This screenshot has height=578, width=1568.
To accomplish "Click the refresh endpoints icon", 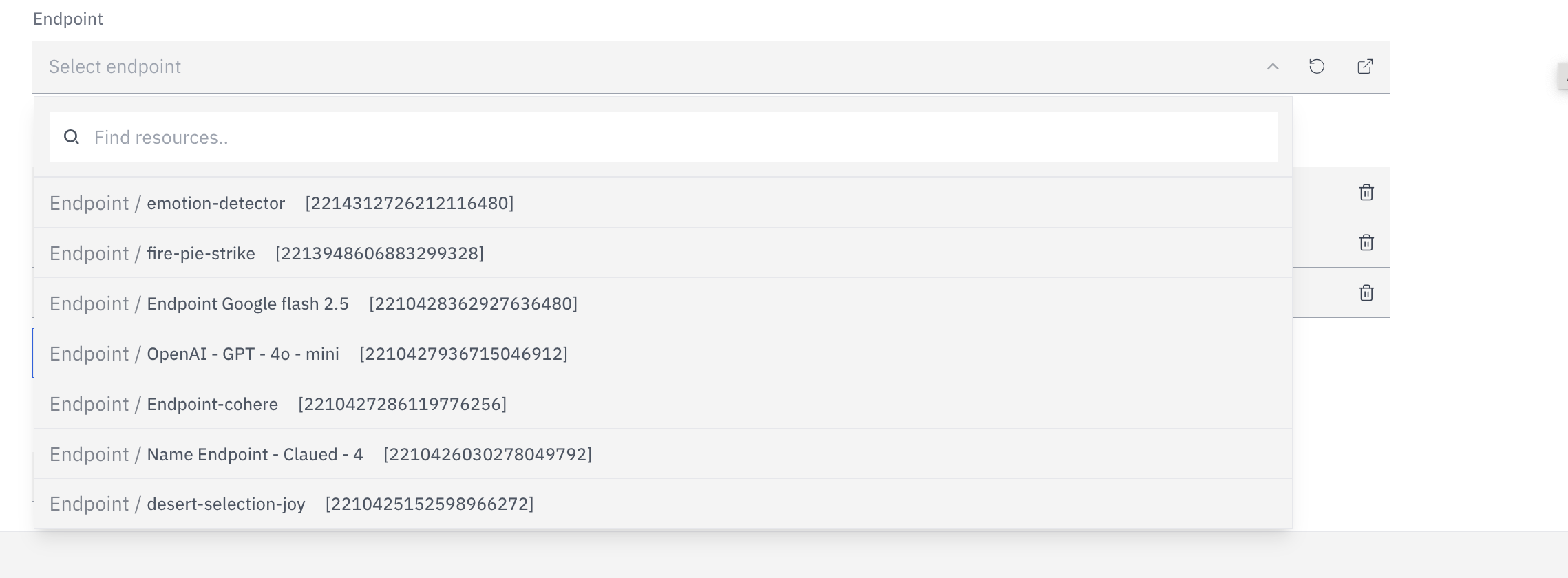I will pos(1316,67).
